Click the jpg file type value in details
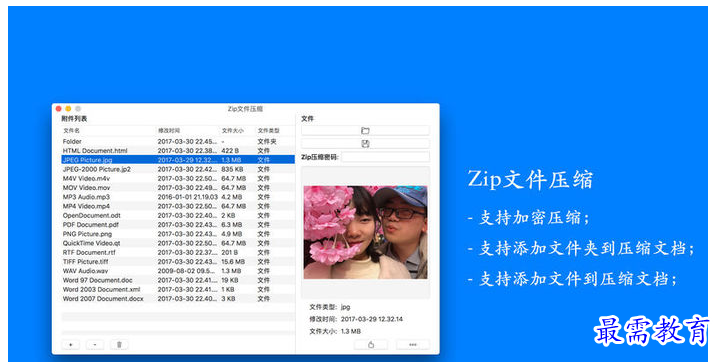The height and width of the screenshot is (362, 718). pos(345,307)
